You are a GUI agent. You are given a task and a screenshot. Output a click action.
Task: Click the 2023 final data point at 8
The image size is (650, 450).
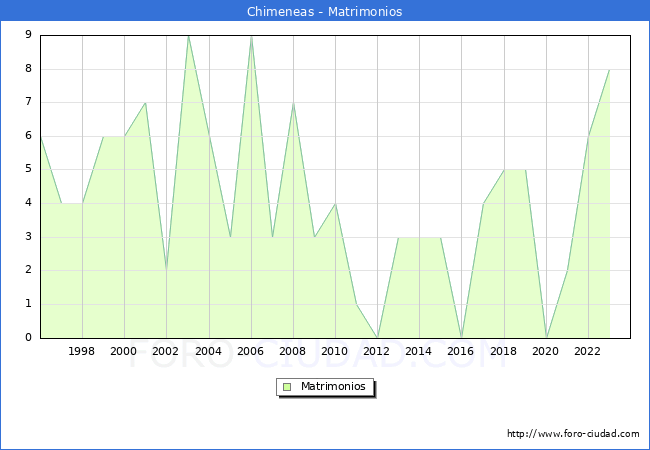(609, 70)
